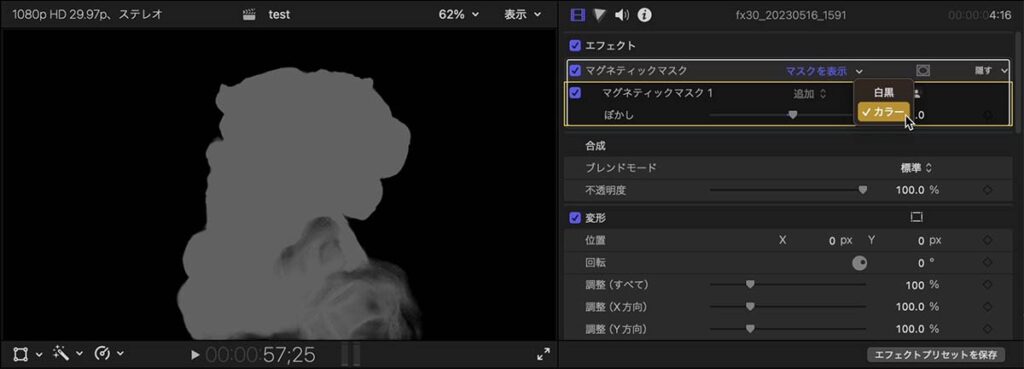Click the transform onscreen controls icon beside 変形

coord(916,217)
